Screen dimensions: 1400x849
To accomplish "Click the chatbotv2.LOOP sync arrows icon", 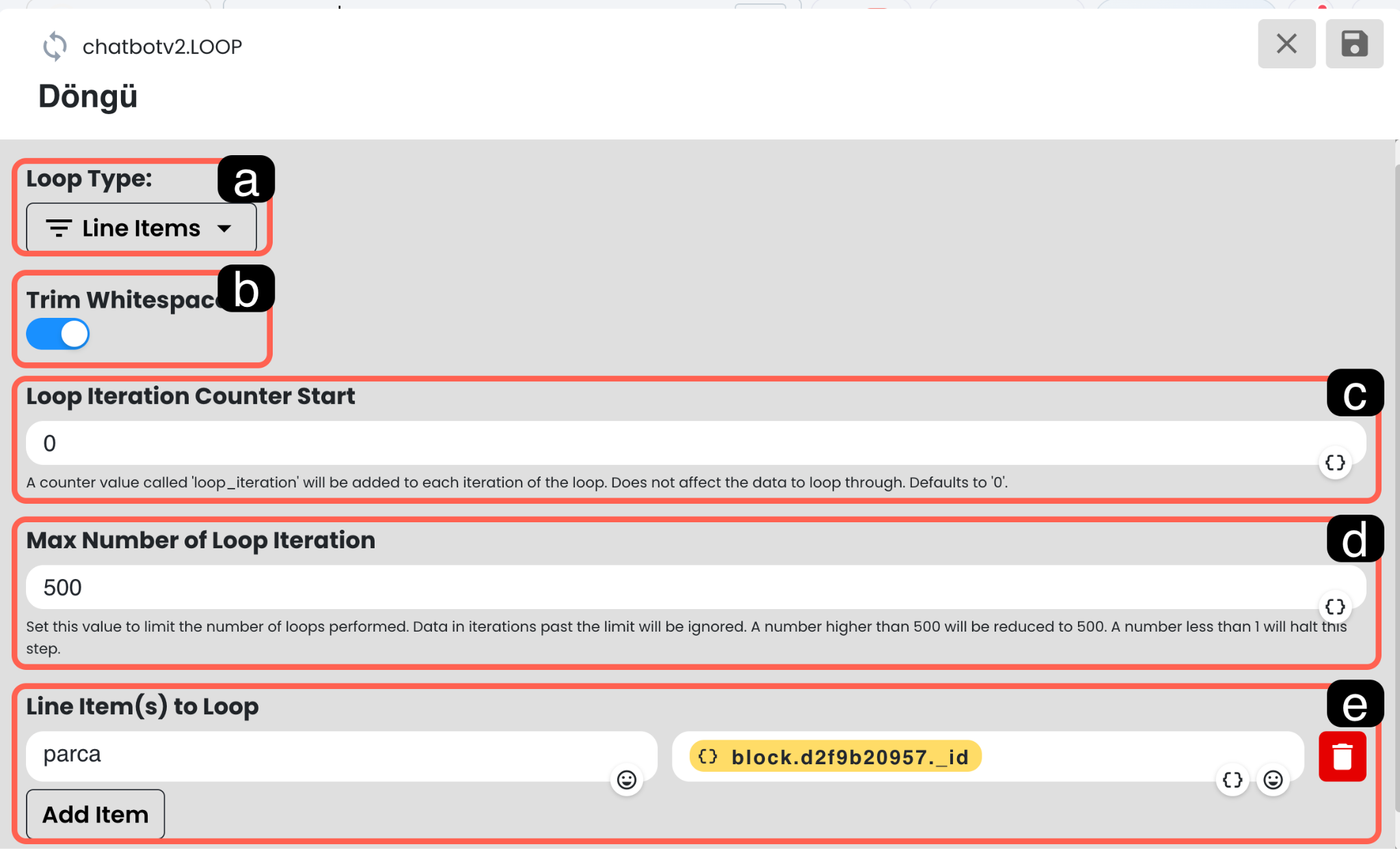I will click(55, 46).
